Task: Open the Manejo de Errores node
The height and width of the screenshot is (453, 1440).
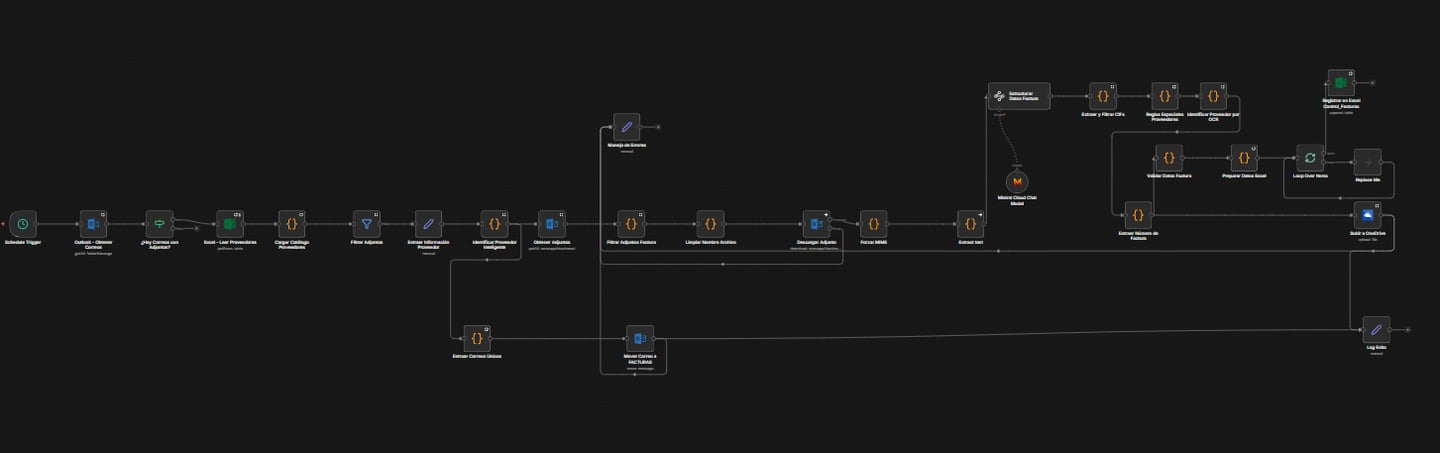Action: click(626, 127)
